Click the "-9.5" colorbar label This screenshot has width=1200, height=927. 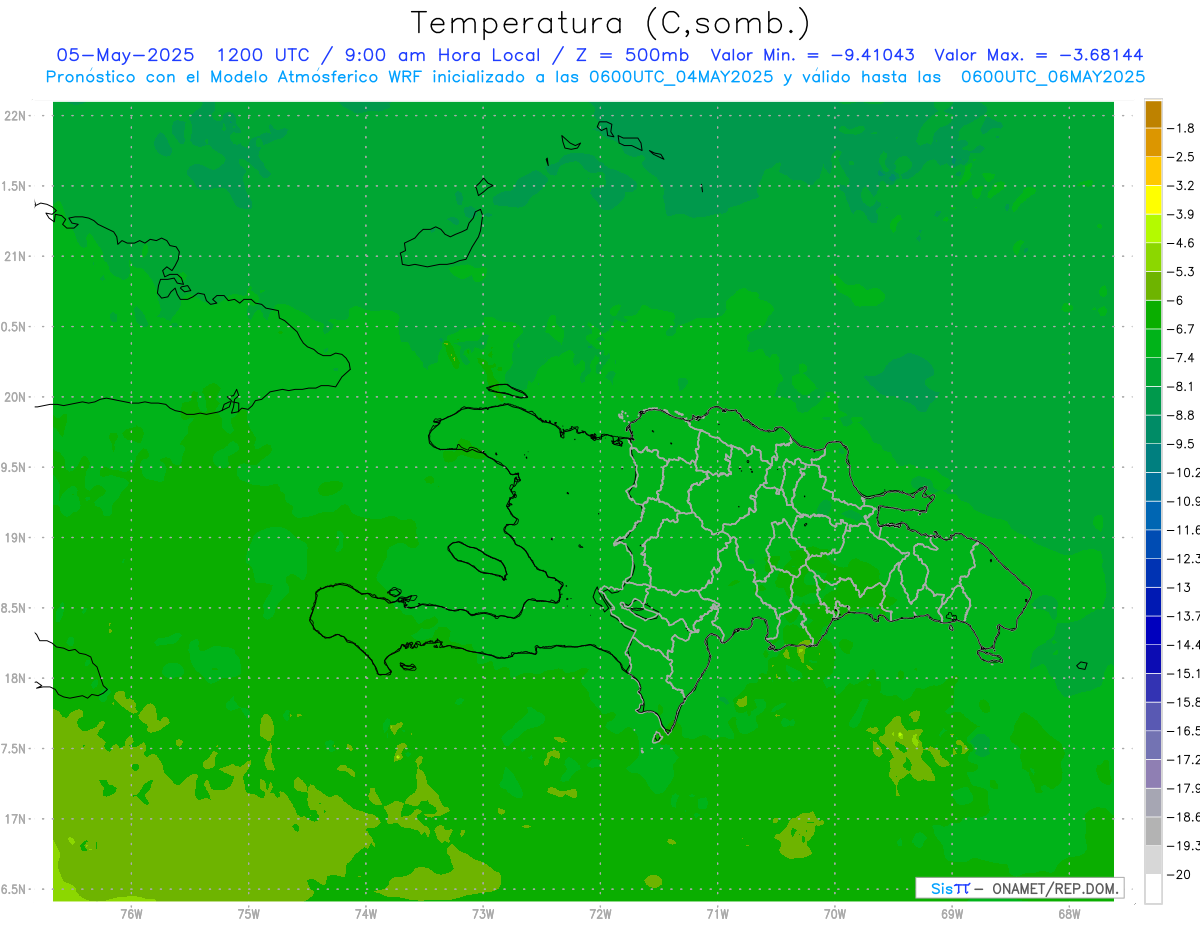1181,444
